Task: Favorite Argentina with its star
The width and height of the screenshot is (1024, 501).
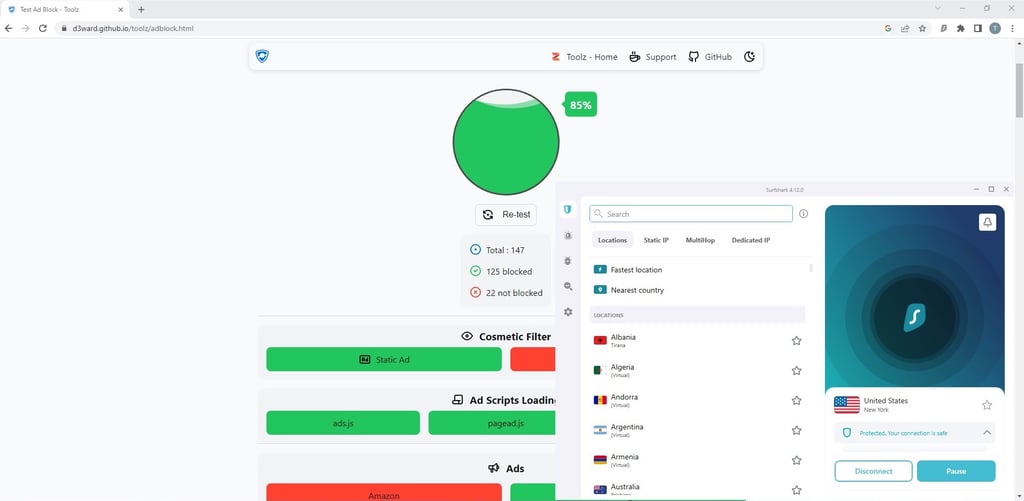Action: pyautogui.click(x=796, y=430)
